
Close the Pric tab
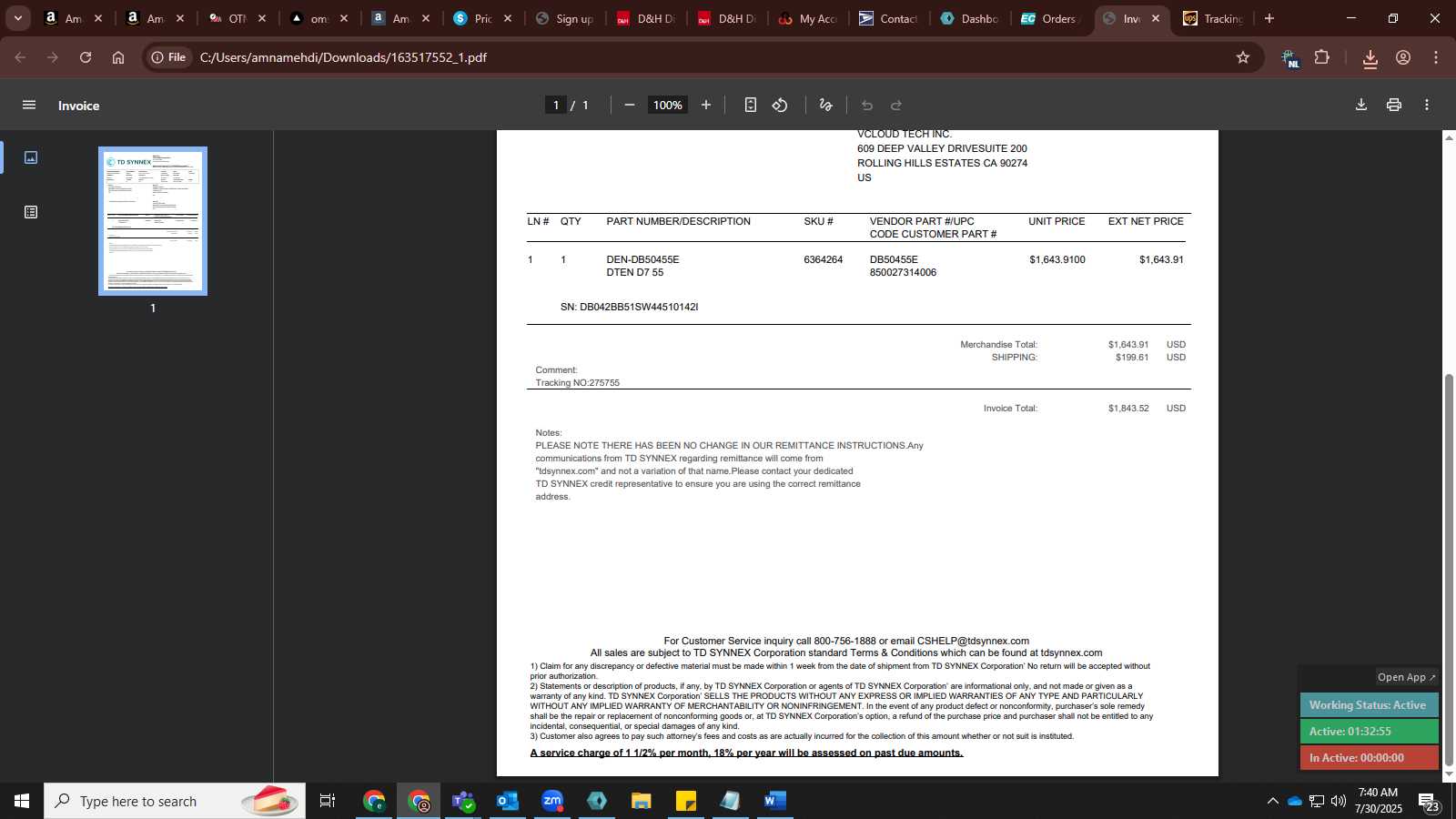click(x=508, y=18)
